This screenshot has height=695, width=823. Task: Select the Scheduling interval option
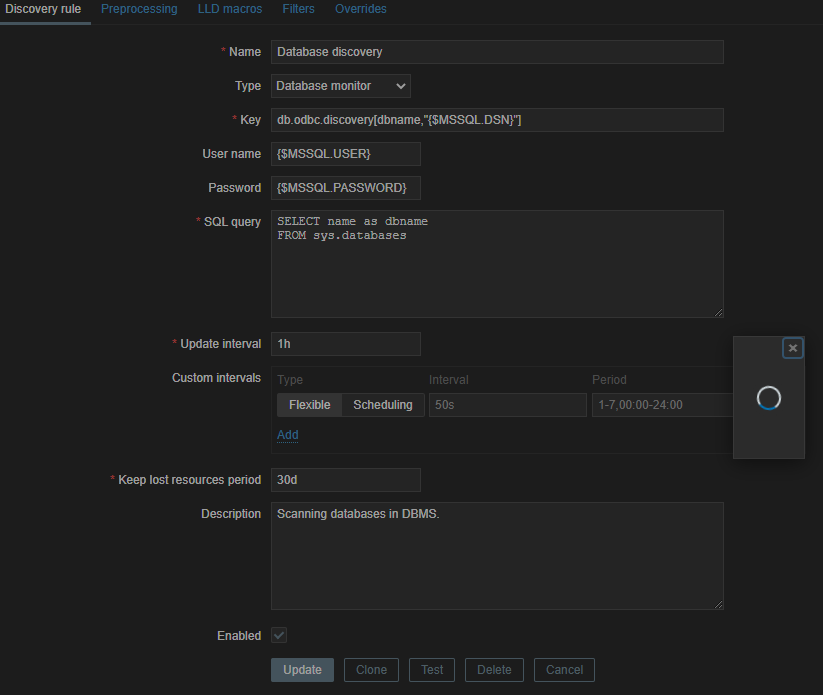coord(382,405)
